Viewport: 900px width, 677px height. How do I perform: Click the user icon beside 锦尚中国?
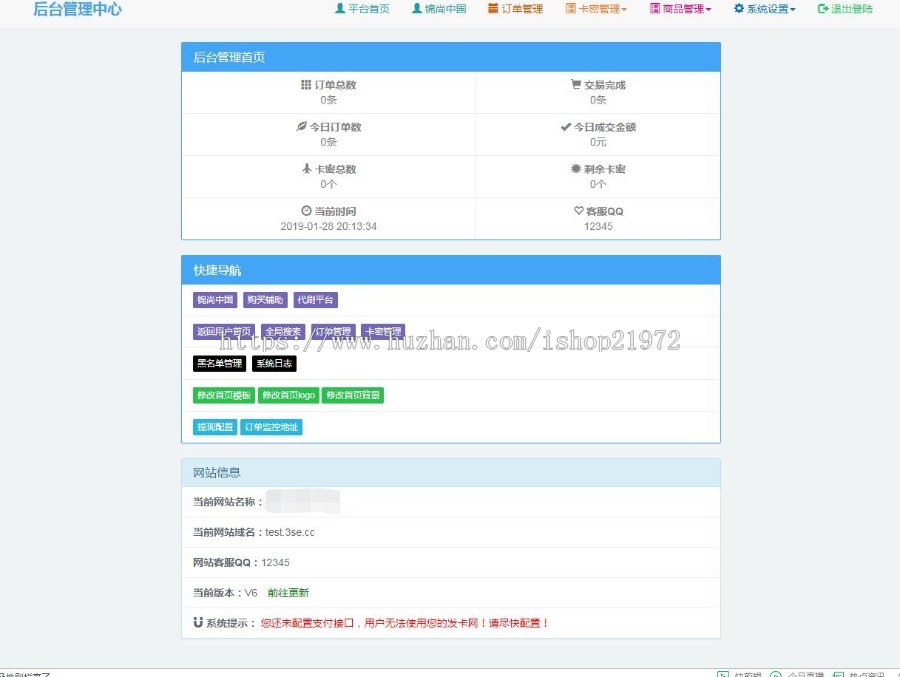click(x=417, y=9)
